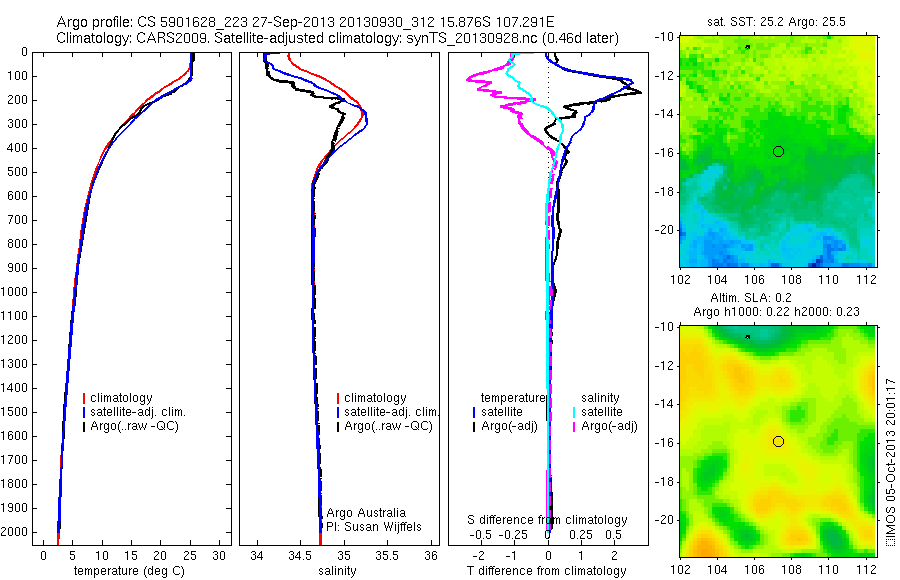The image size is (900, 580).
Task: Click 'climatology' in the salinity panel legend
Action: (375, 398)
